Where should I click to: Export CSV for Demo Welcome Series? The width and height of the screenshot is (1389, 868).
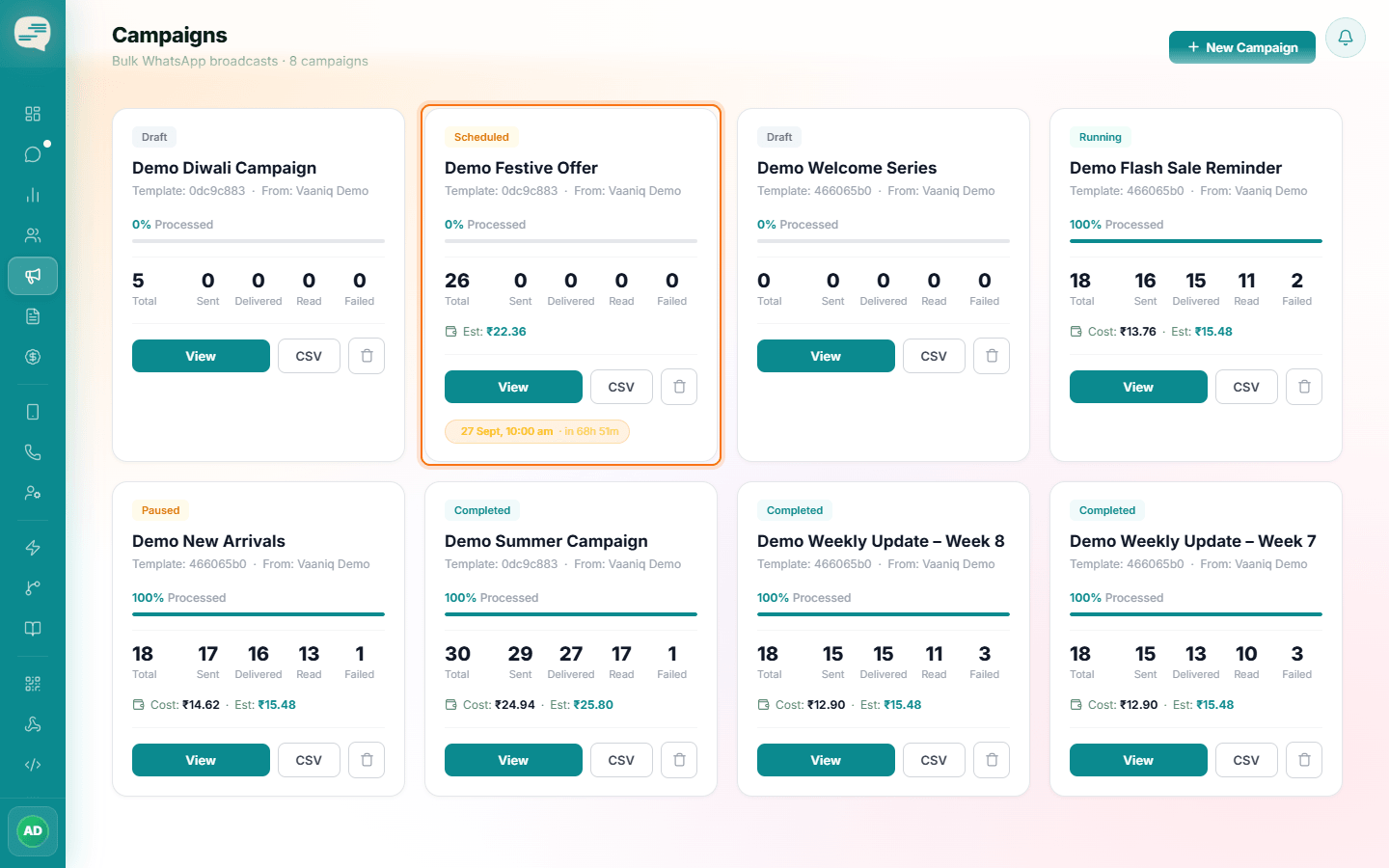[934, 356]
